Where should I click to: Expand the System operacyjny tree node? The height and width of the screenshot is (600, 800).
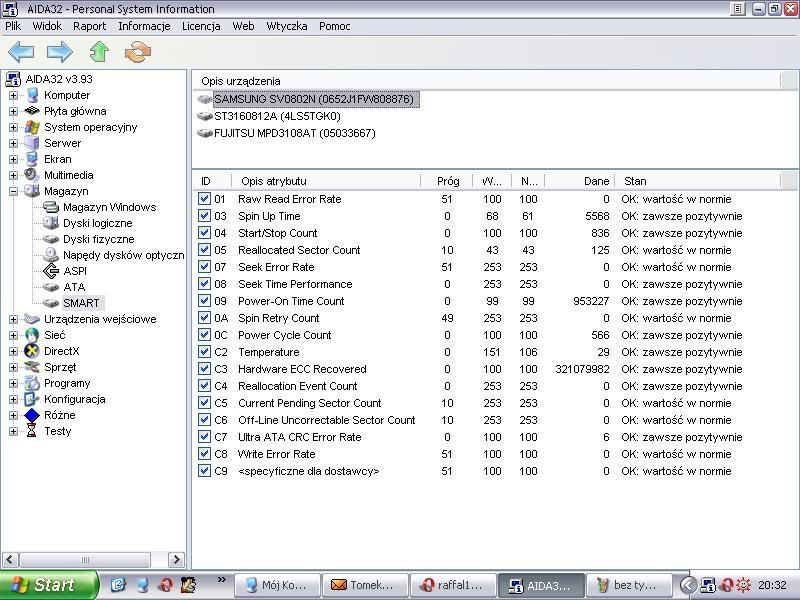(13, 128)
